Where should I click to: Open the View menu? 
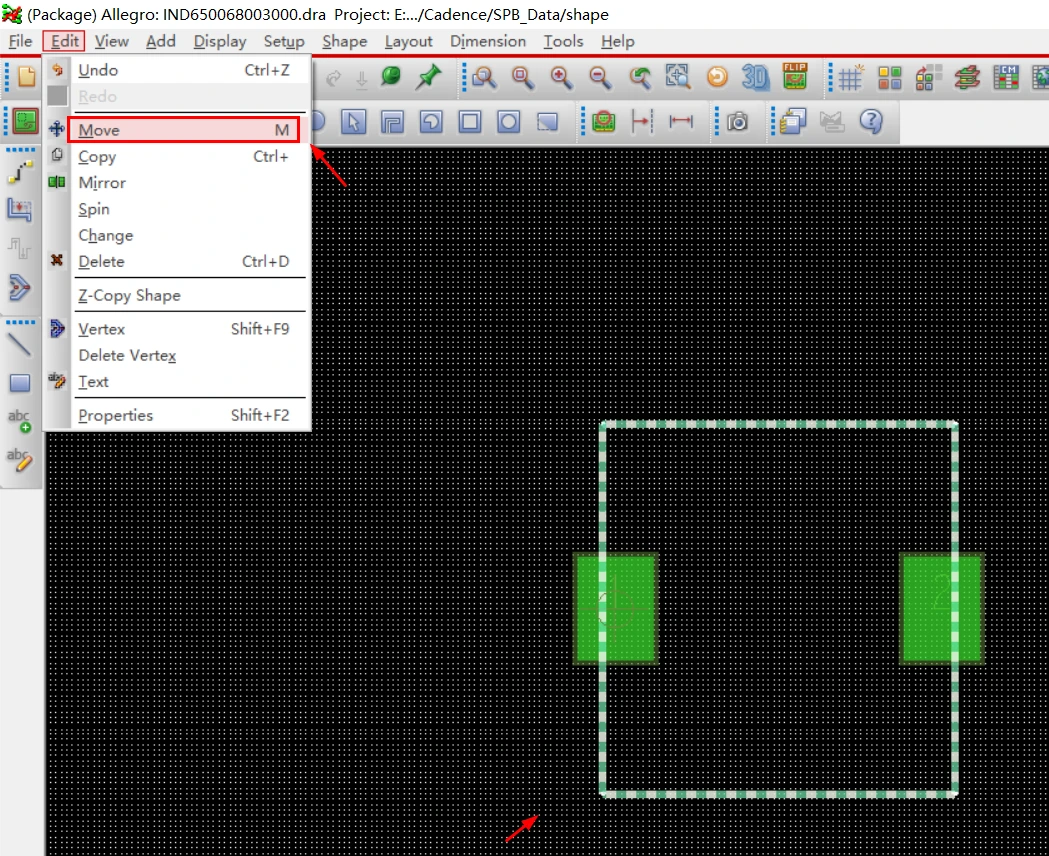[x=112, y=41]
